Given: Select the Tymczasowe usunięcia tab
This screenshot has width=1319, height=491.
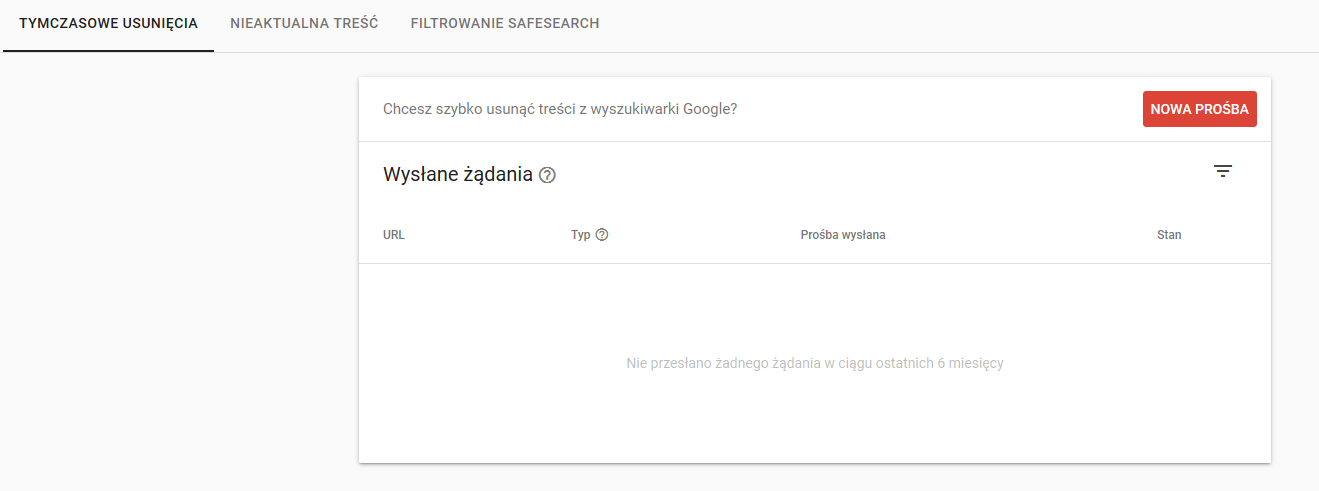Looking at the screenshot, I should pyautogui.click(x=109, y=23).
